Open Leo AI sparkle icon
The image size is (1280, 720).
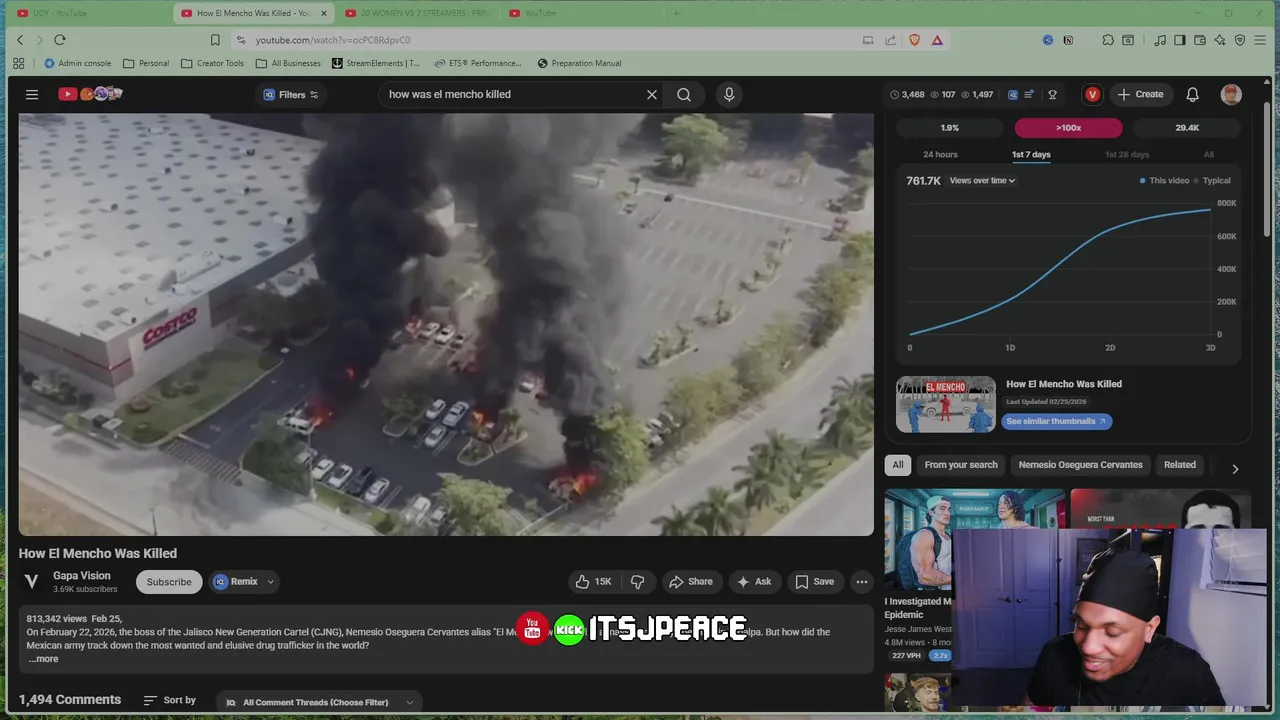click(x=1220, y=40)
